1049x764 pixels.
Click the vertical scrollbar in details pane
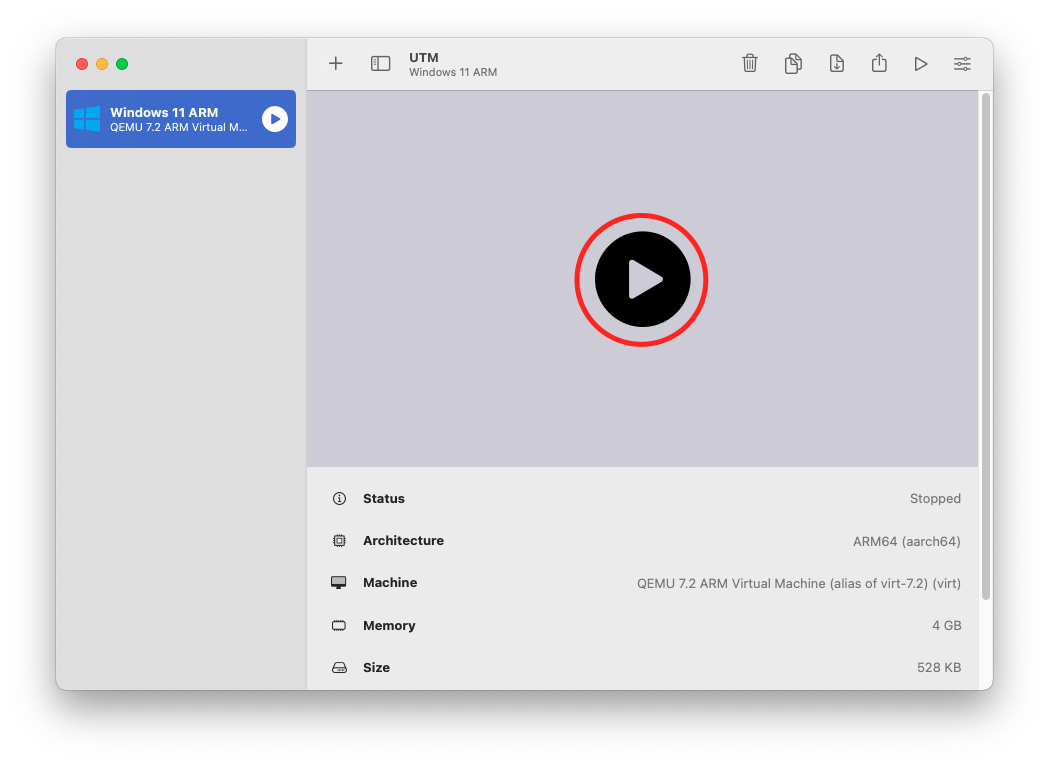(x=986, y=345)
